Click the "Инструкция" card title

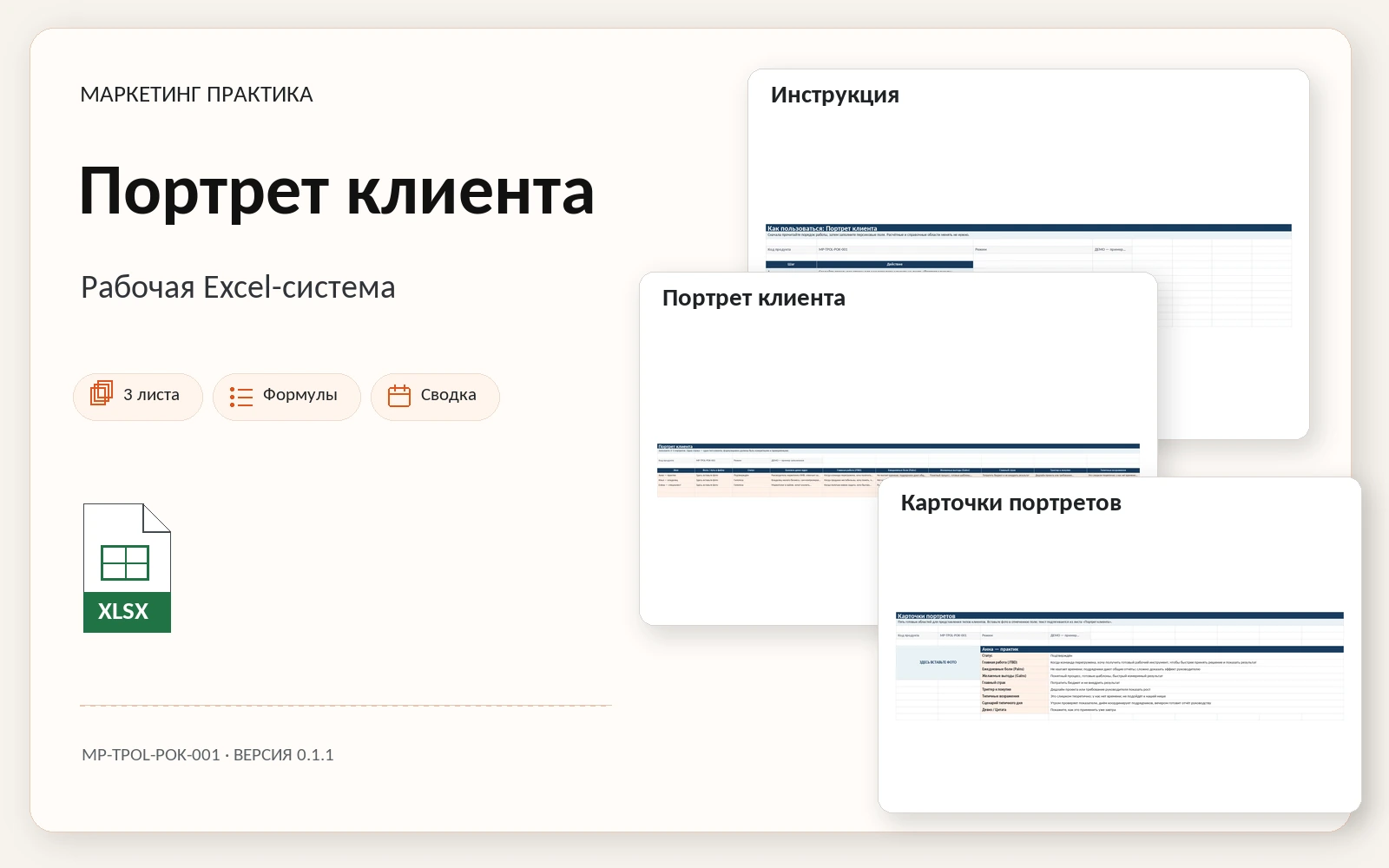coord(835,95)
